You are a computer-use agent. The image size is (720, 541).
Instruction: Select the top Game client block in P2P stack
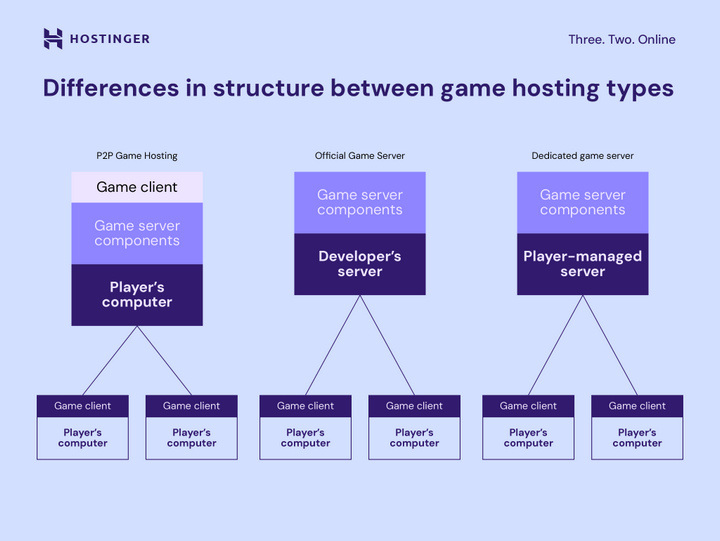click(137, 187)
